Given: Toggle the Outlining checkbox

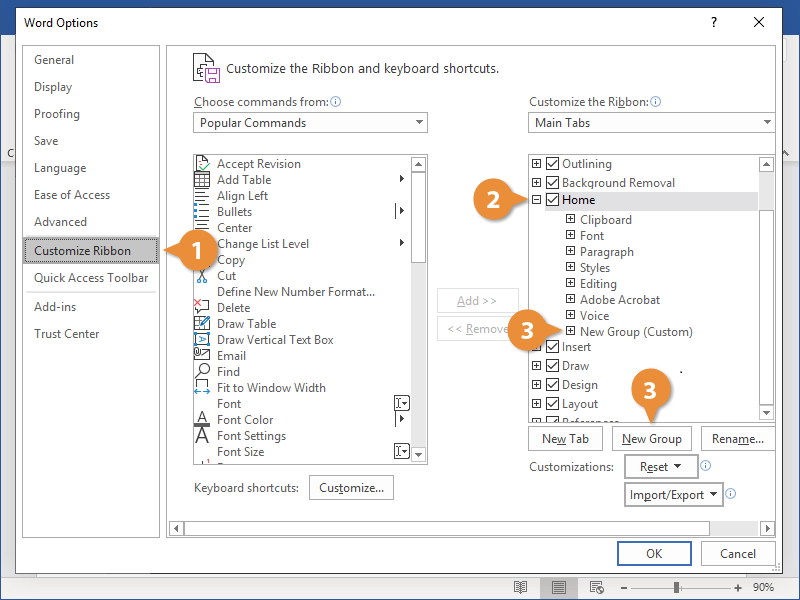Looking at the screenshot, I should coord(552,163).
